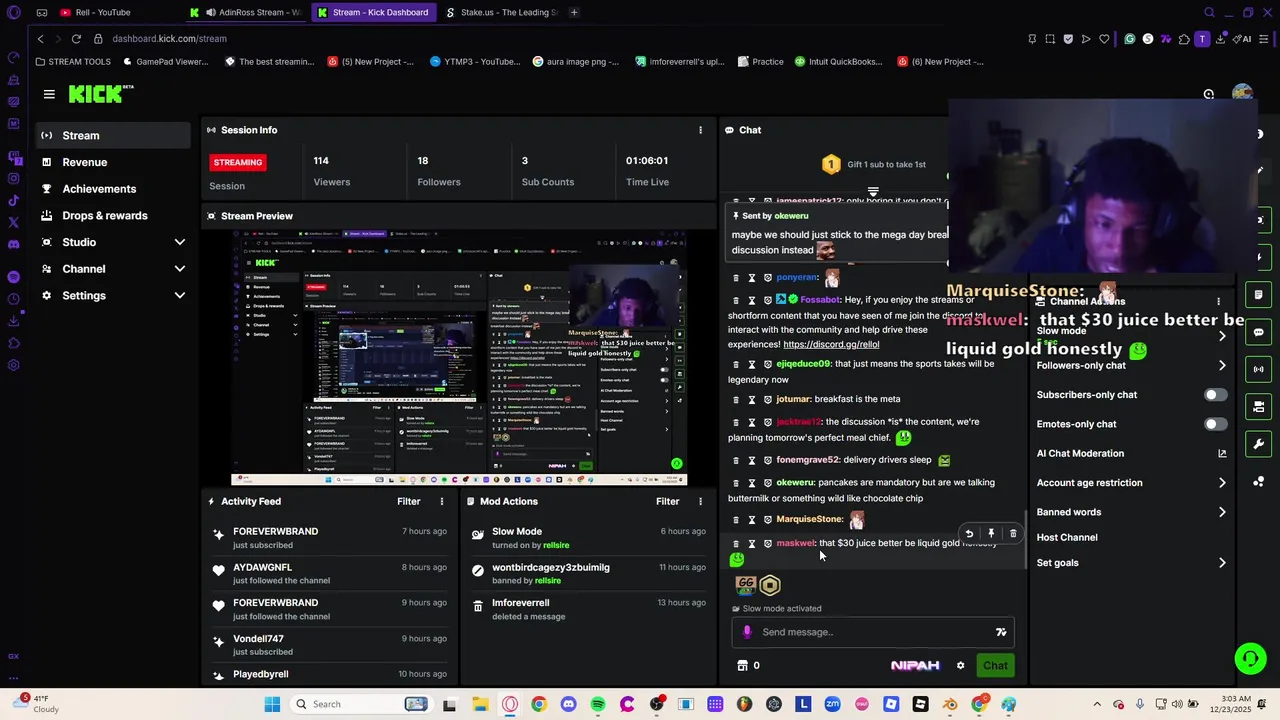Click wontbirdcagezy3zbuimilg banned entry
The width and height of the screenshot is (1280, 720).
click(x=588, y=573)
